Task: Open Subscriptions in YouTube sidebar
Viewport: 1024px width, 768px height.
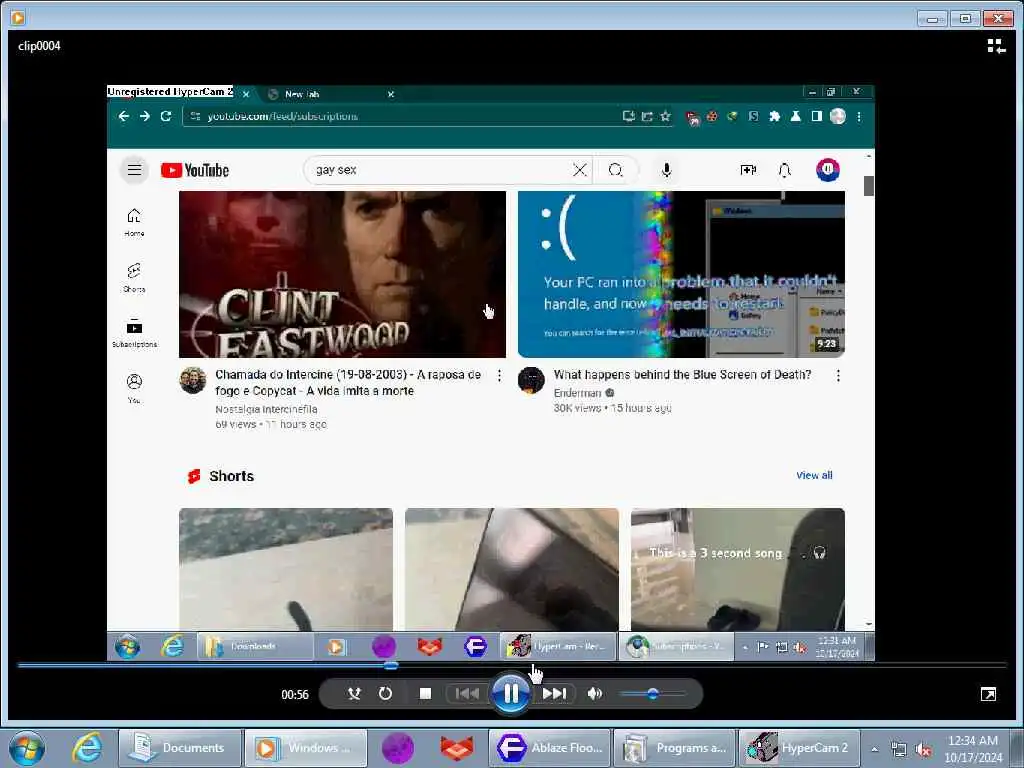Action: pyautogui.click(x=134, y=333)
